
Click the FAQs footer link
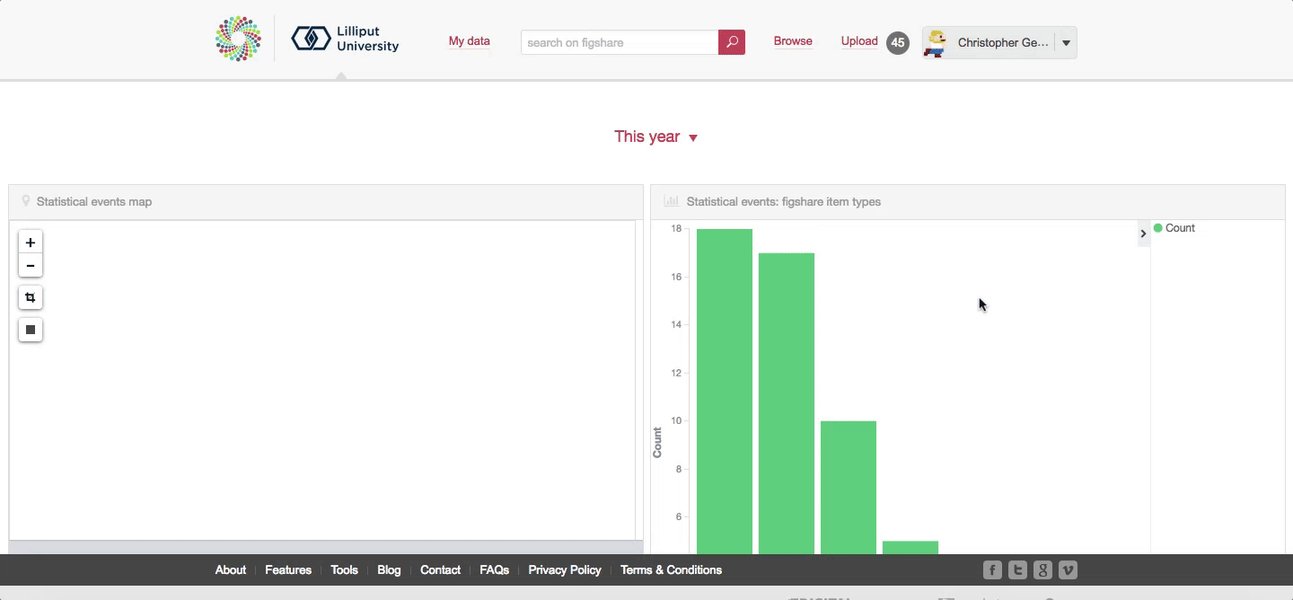click(494, 569)
